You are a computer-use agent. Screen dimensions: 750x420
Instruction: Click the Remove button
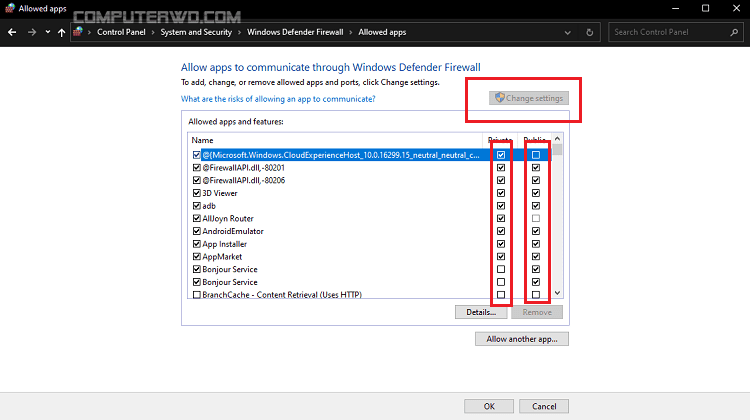click(x=537, y=312)
